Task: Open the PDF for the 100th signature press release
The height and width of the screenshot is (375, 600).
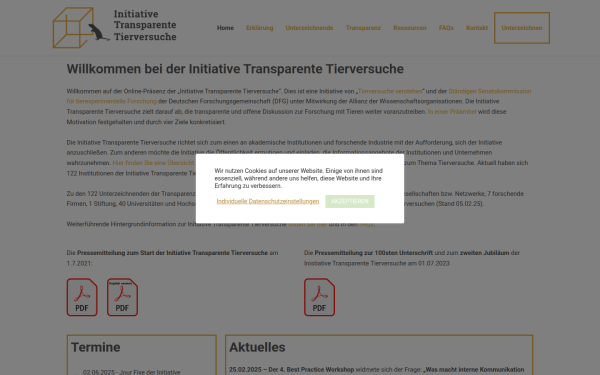Action: click(x=320, y=297)
